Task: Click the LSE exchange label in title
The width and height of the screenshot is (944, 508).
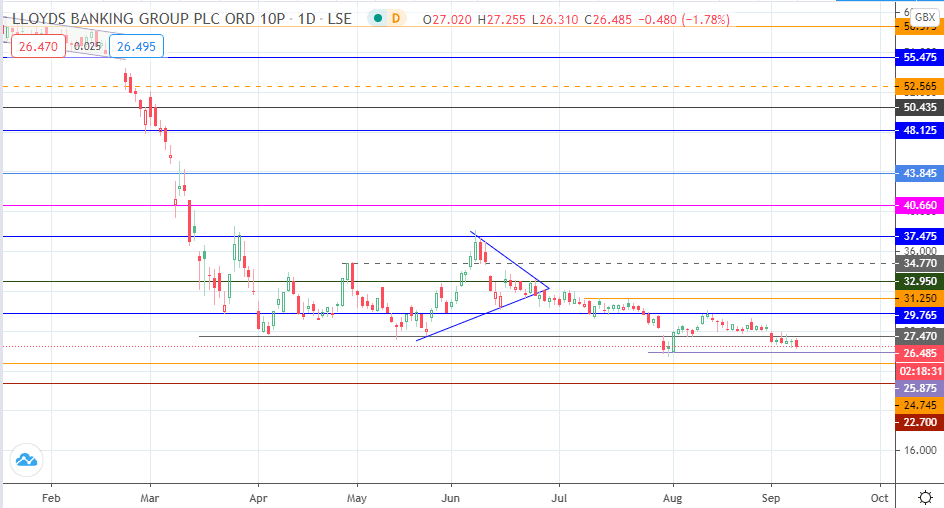Action: [x=340, y=19]
